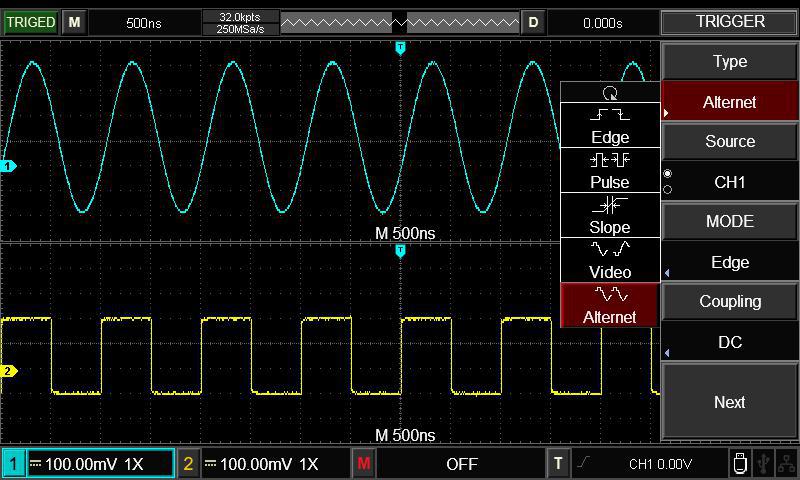Click the USB drive status icon

point(739,463)
